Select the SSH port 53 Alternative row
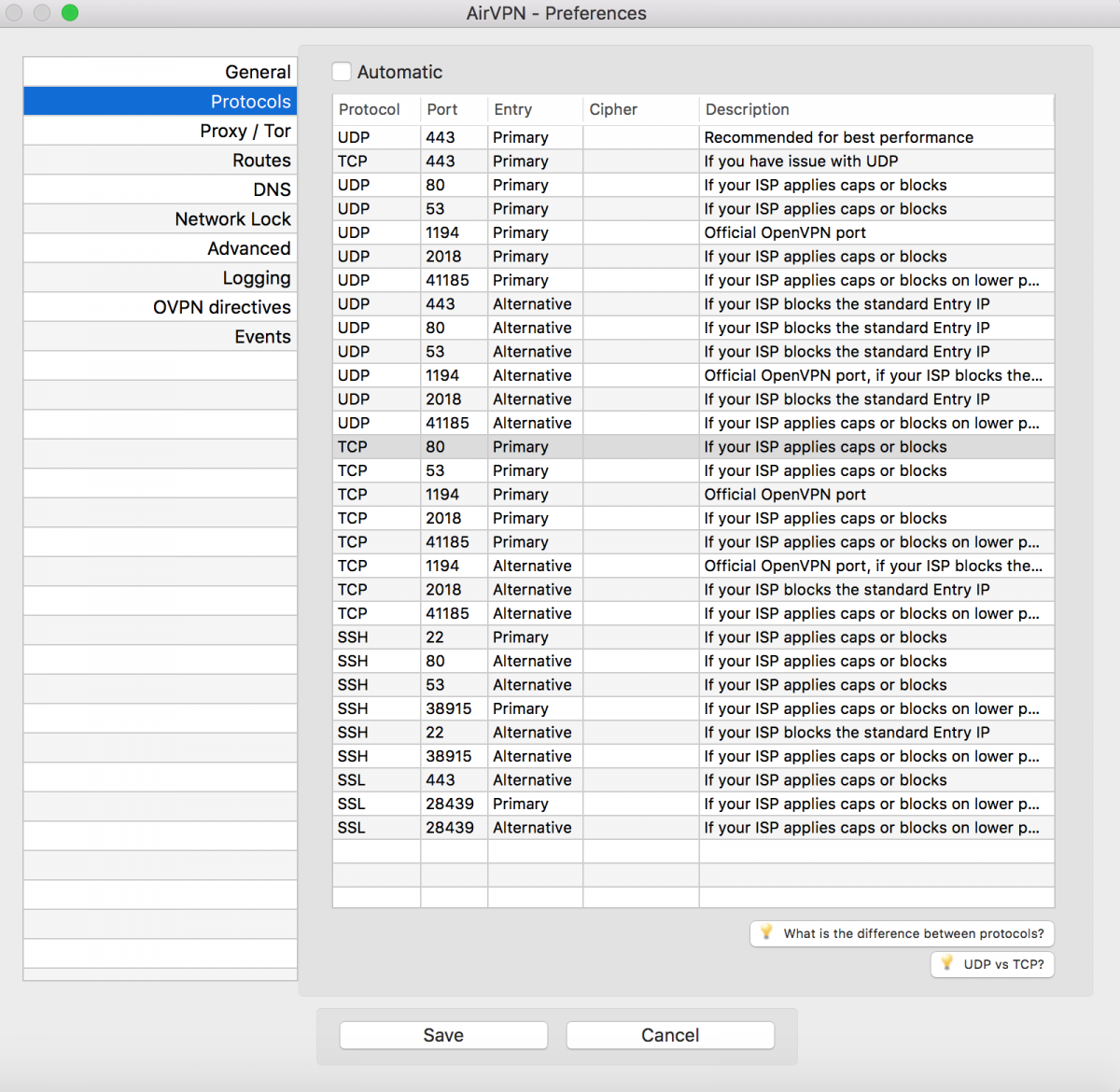1120x1092 pixels. [693, 685]
